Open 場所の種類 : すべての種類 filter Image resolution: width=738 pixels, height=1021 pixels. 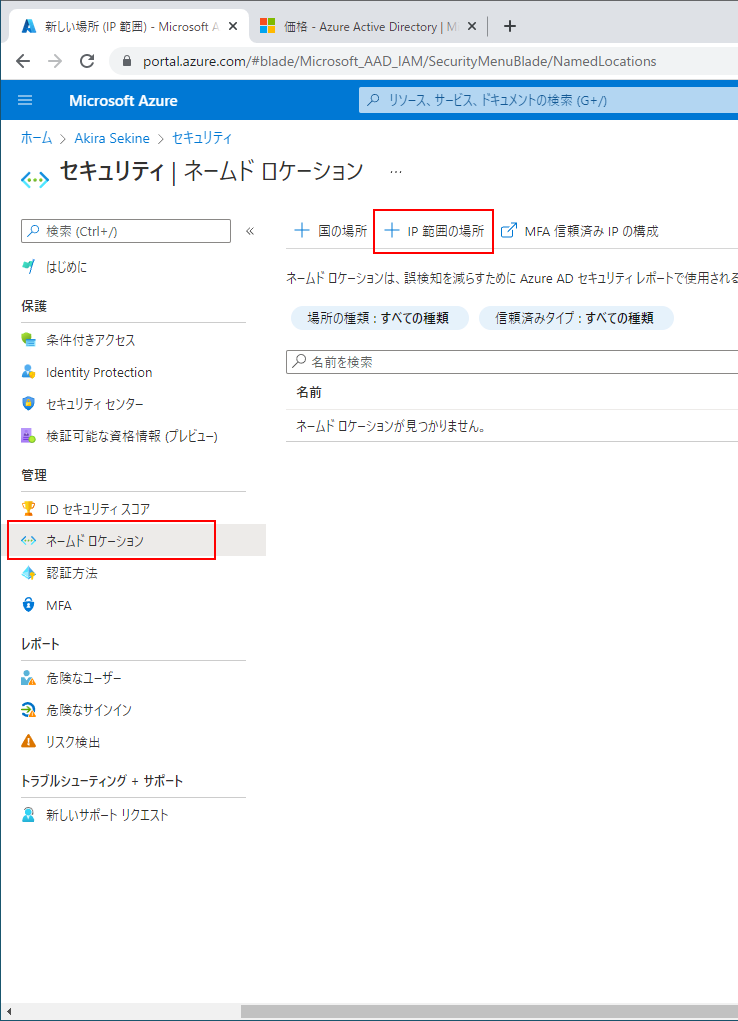point(379,318)
